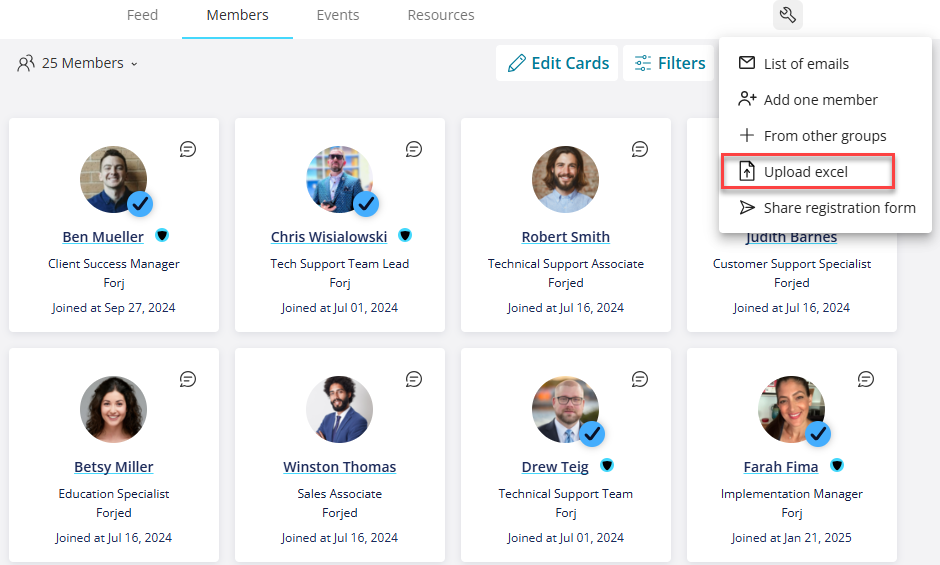Open the wrench admin tools icon

tap(787, 15)
